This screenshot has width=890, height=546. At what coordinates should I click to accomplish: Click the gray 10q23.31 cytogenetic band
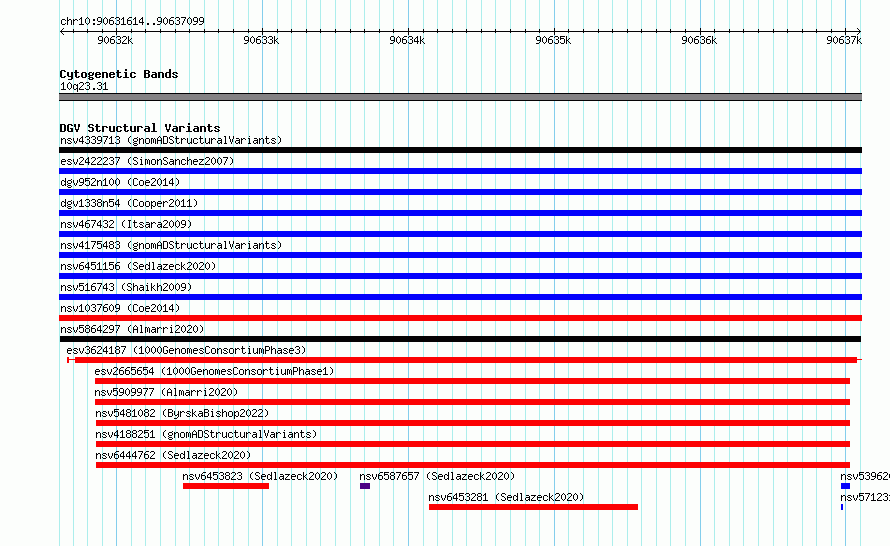pos(460,97)
